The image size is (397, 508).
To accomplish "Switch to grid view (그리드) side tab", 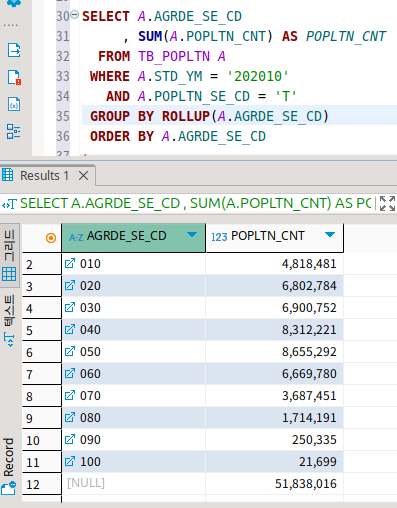I will tap(9, 255).
